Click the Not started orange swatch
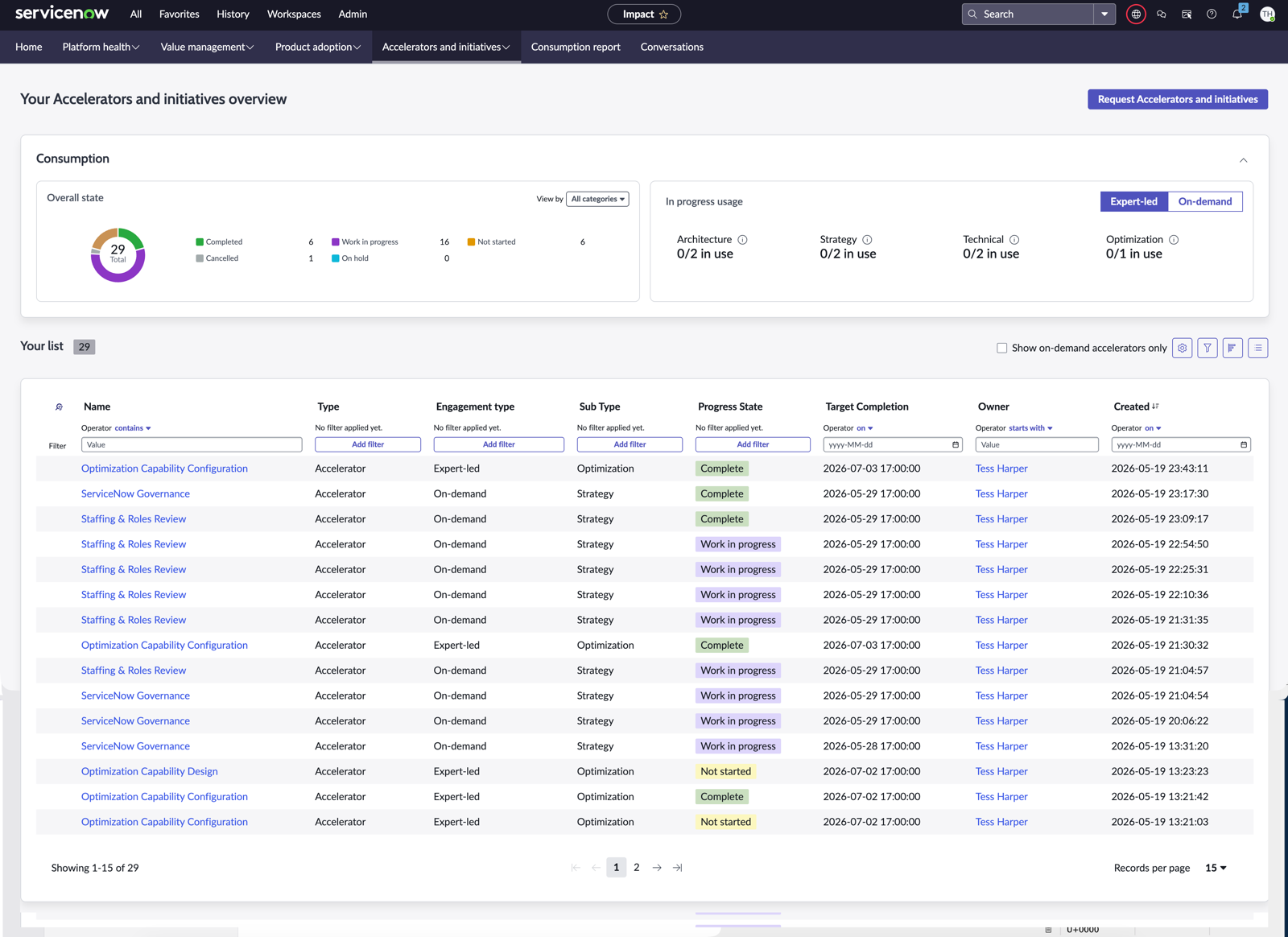 click(x=471, y=241)
